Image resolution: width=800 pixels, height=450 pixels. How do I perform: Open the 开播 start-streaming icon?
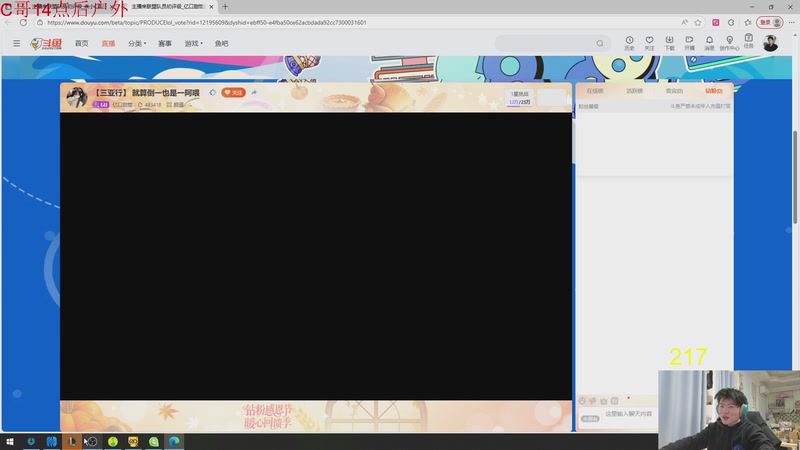pos(689,43)
